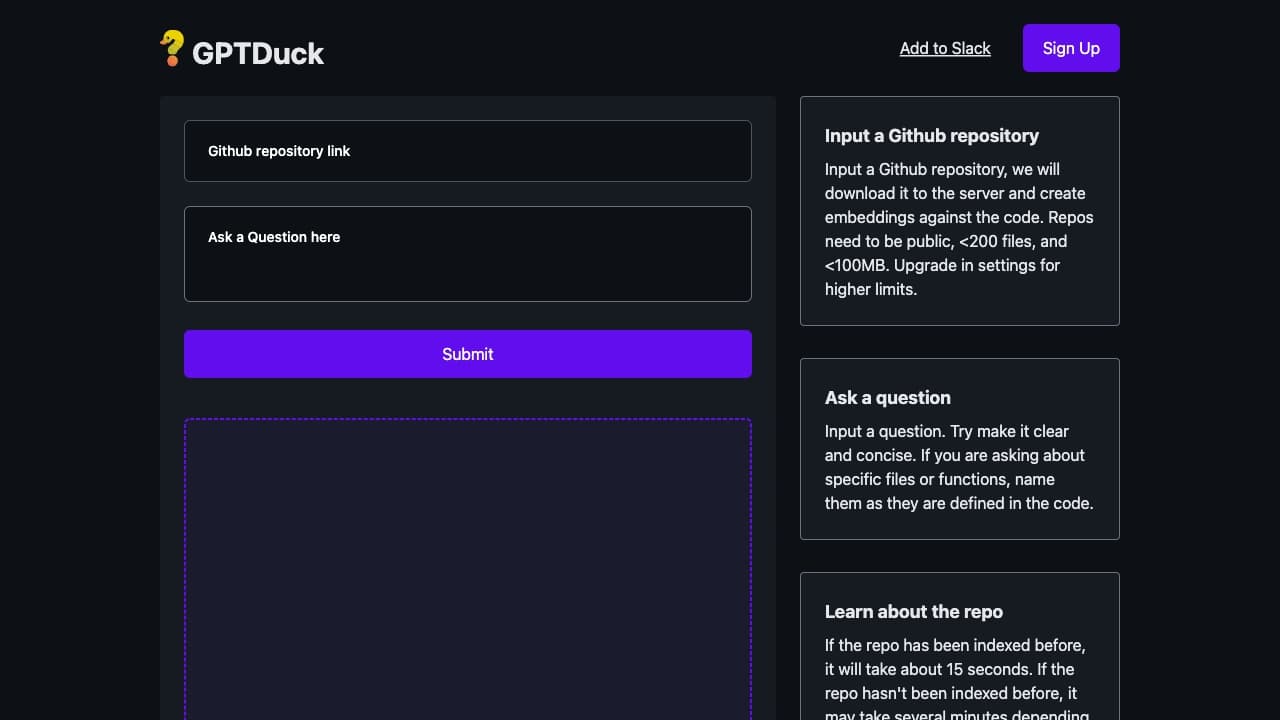Click the Ask a question heading text
The width and height of the screenshot is (1280, 720).
coord(887,397)
